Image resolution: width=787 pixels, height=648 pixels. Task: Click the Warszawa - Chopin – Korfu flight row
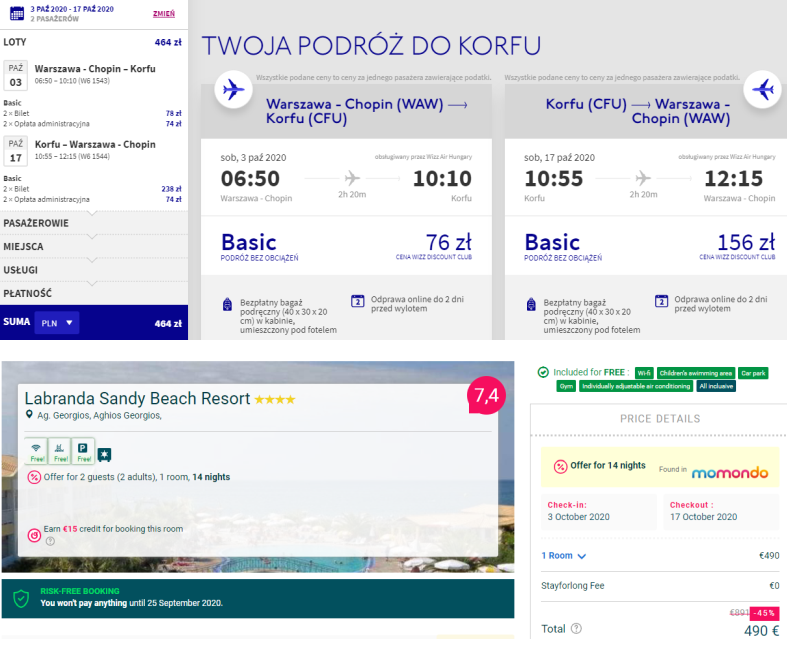point(94,74)
